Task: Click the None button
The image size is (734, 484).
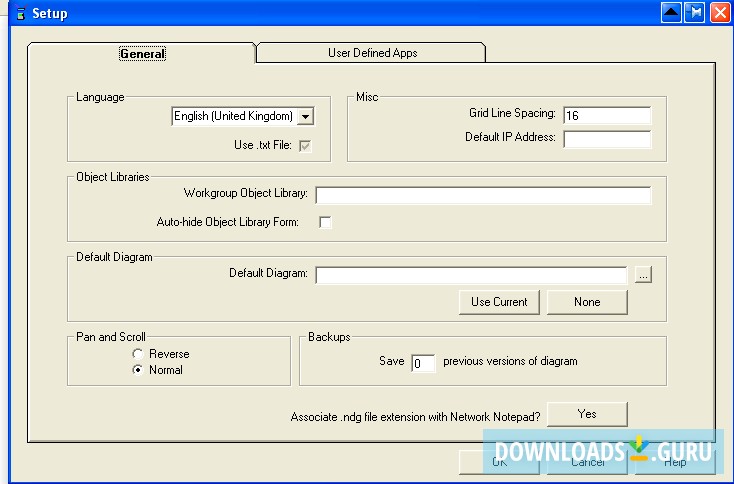Action: tap(587, 302)
